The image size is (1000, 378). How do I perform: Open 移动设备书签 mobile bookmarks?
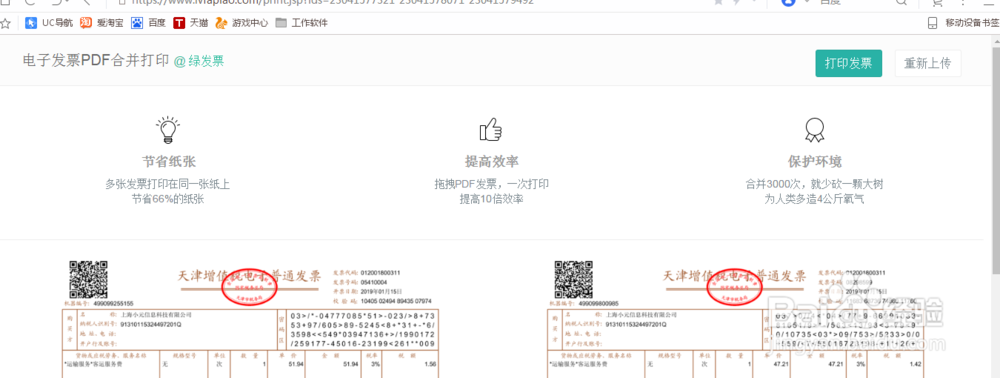pyautogui.click(x=963, y=23)
